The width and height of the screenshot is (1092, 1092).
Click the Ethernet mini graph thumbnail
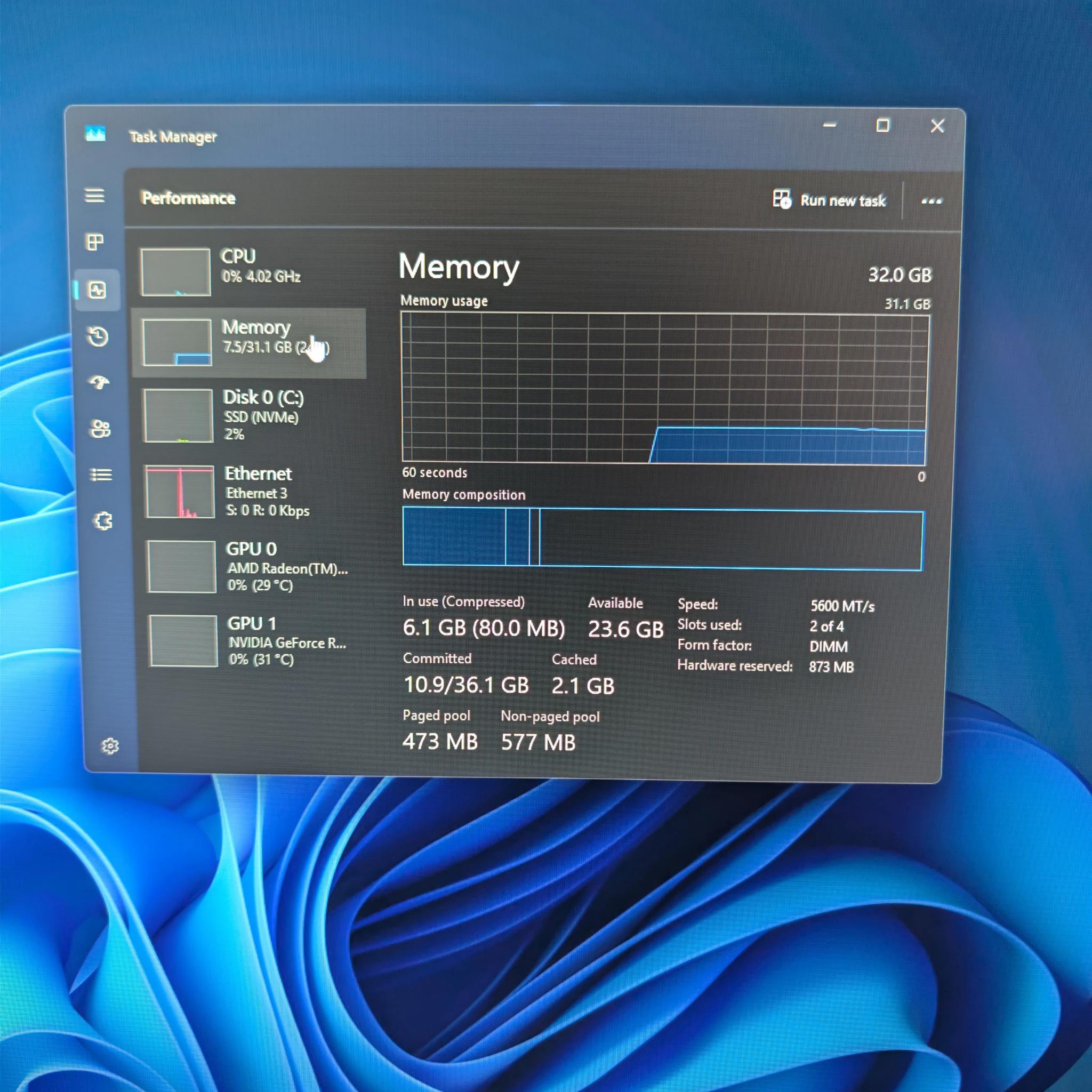click(180, 492)
